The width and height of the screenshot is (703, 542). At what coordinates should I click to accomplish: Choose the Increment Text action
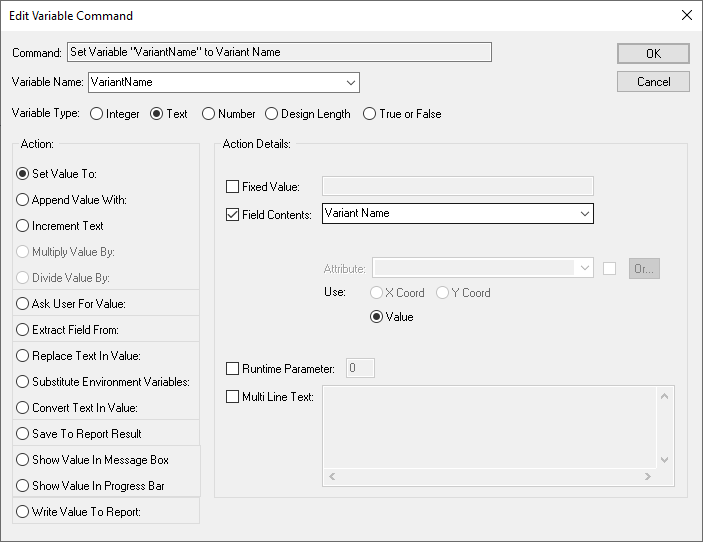(x=23, y=226)
